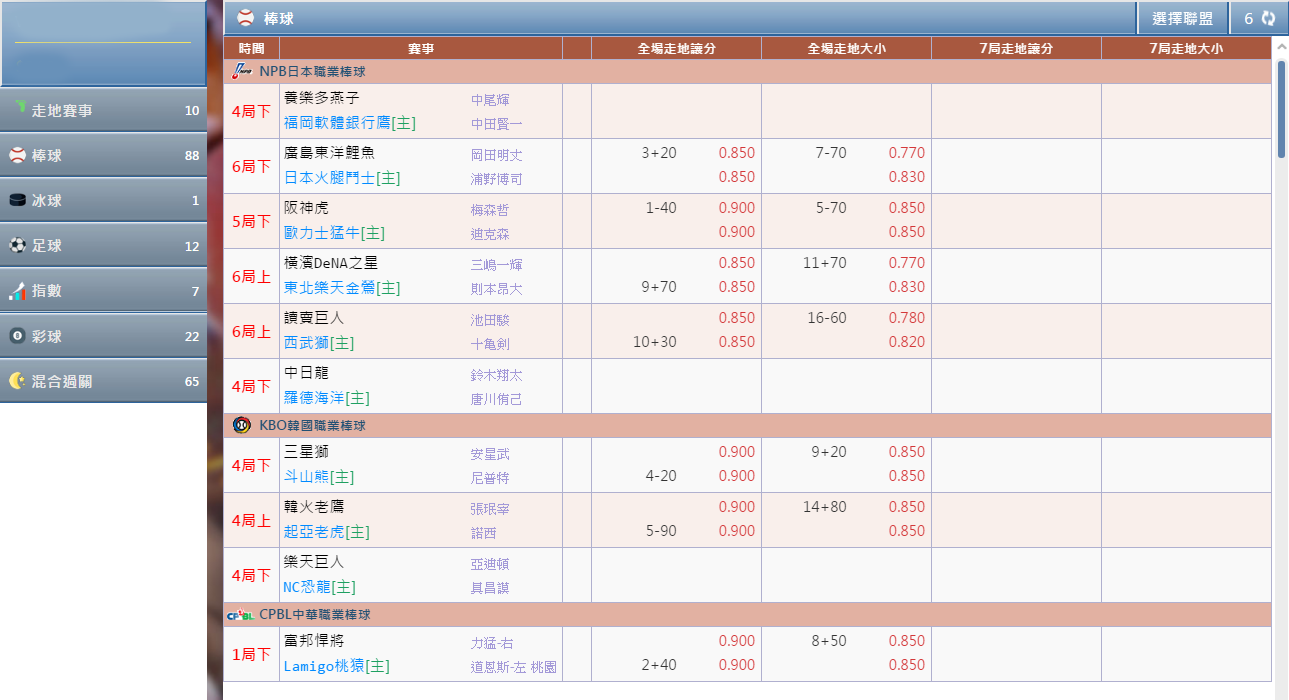This screenshot has width=1289, height=700.
Task: Click 0.850 handicap odds for 廣島東洋鯉魚
Action: (737, 153)
